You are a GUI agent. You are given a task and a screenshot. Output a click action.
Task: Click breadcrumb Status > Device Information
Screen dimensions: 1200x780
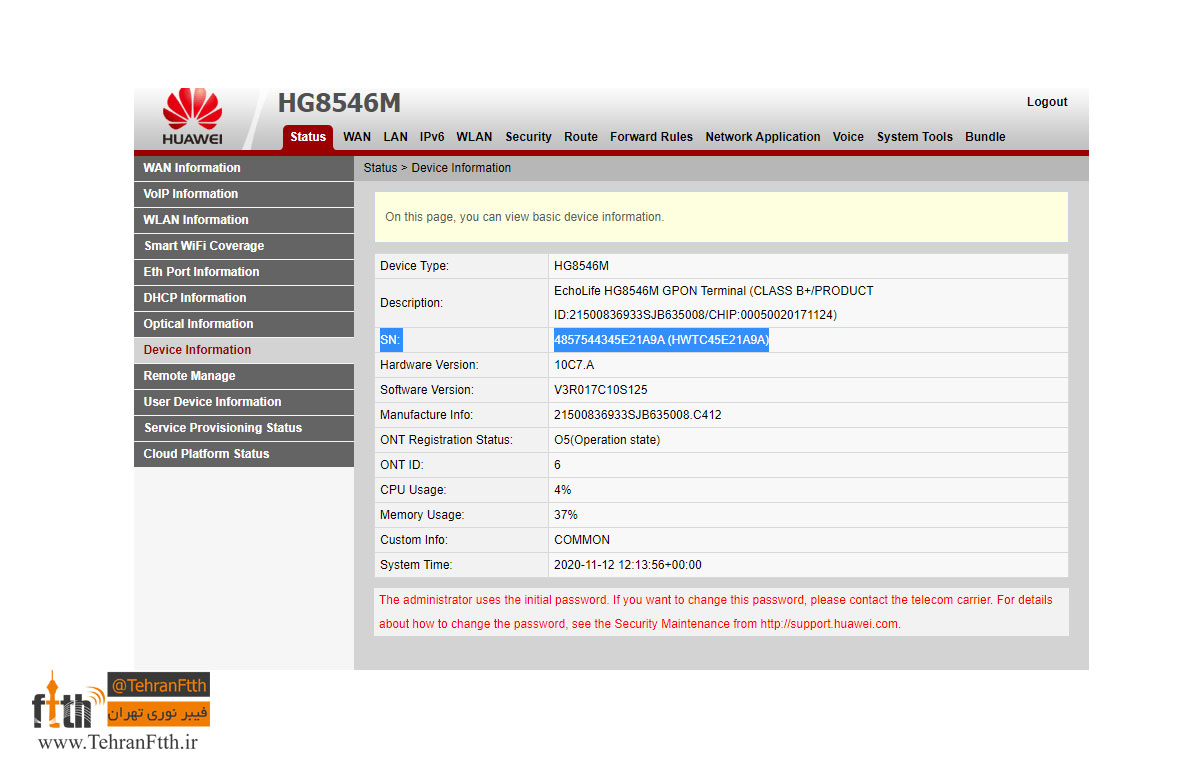437,168
